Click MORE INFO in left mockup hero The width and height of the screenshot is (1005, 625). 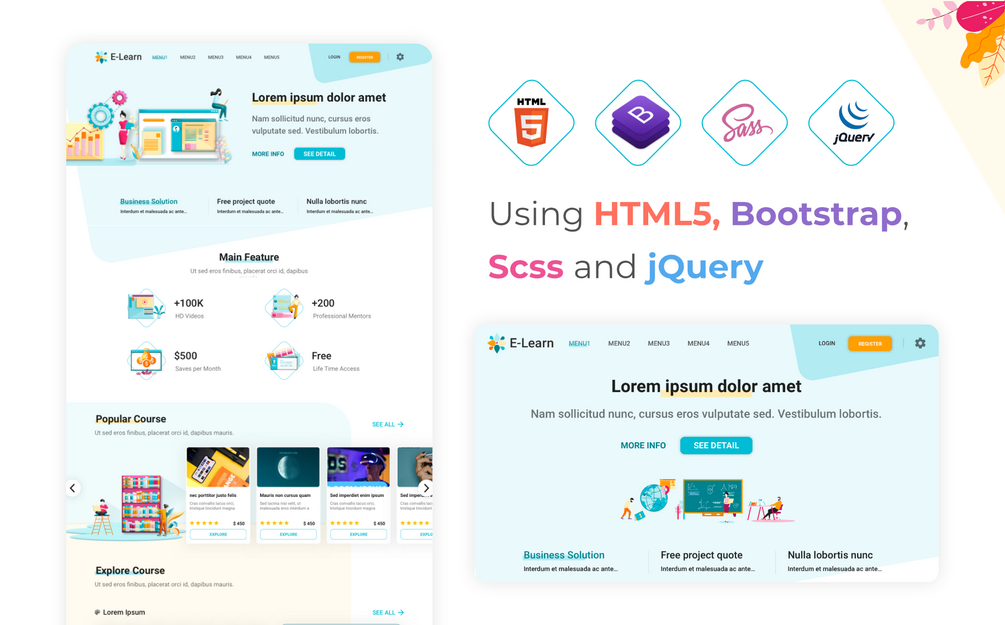point(268,154)
